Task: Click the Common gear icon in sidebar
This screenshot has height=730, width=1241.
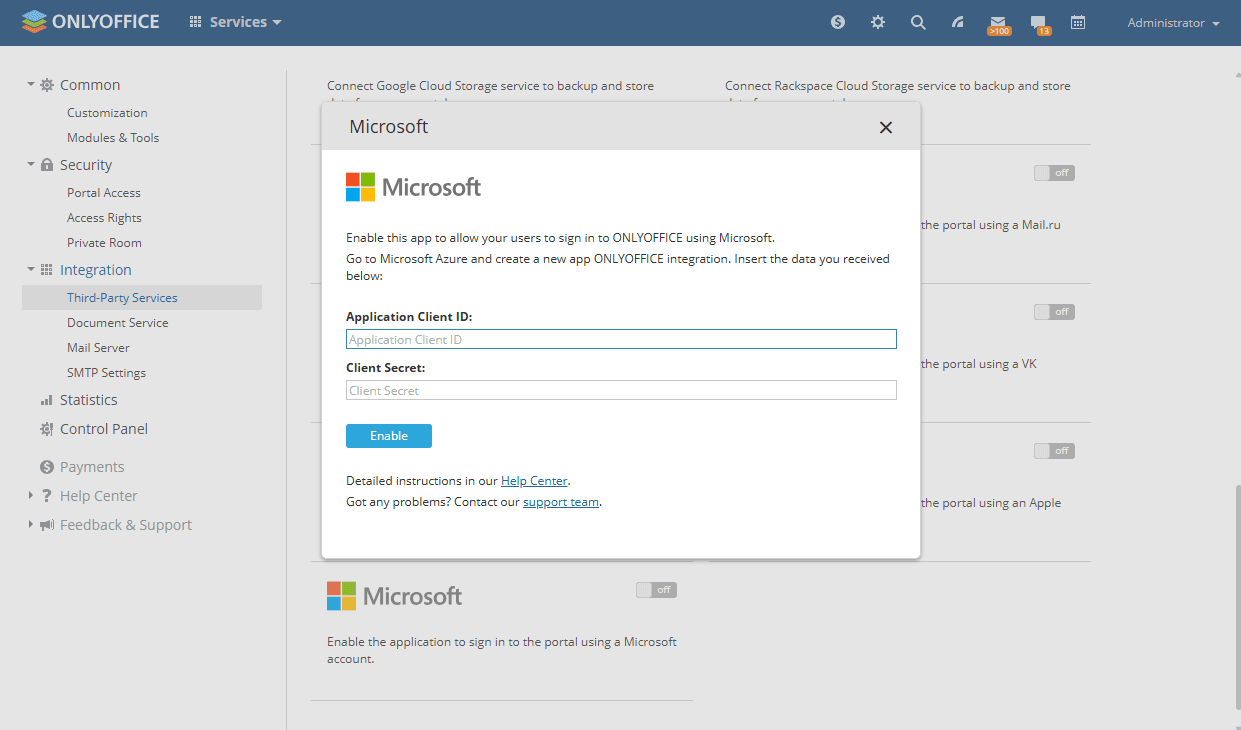Action: pyautogui.click(x=47, y=85)
